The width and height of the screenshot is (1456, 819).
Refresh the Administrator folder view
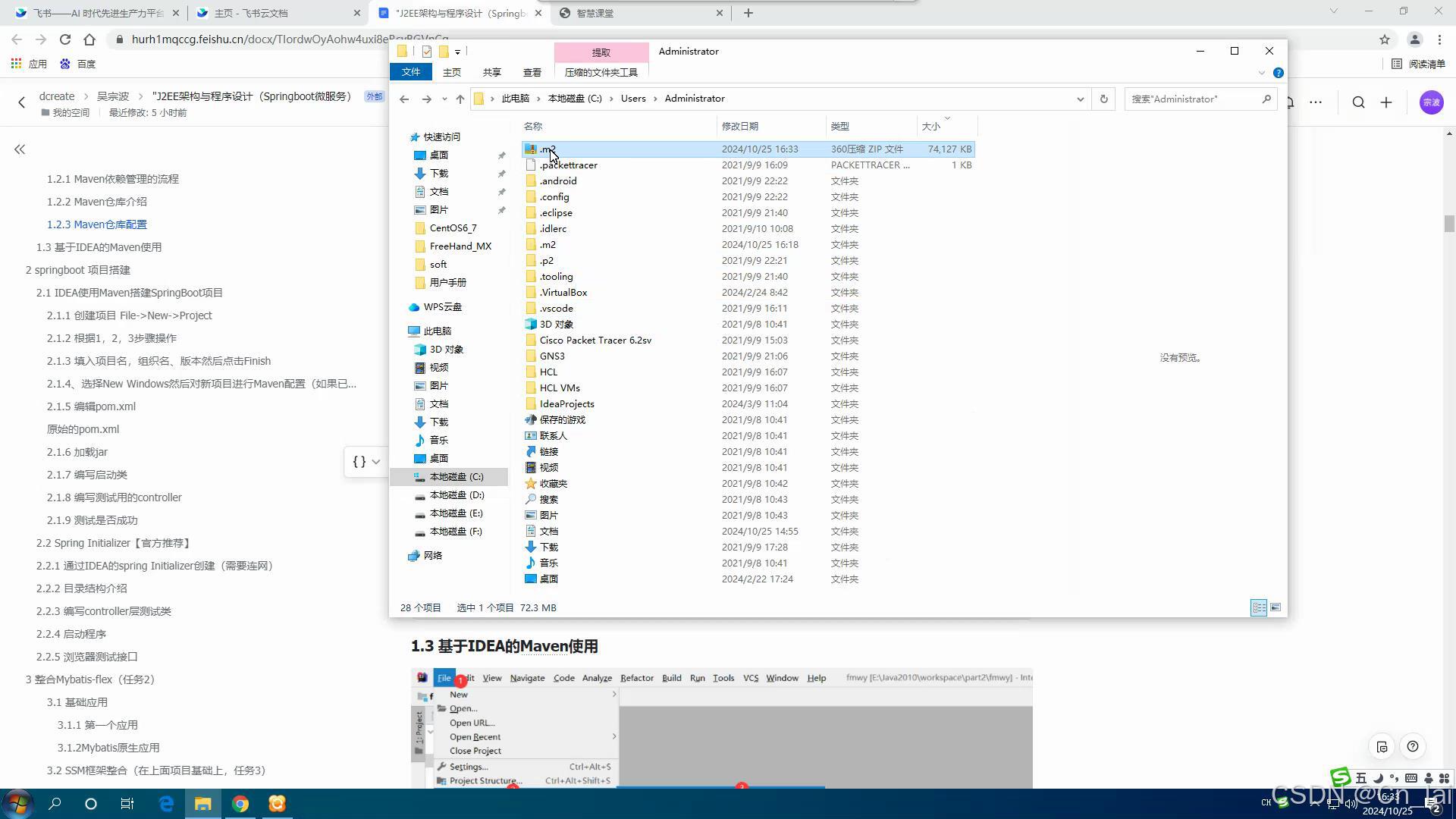[1103, 99]
